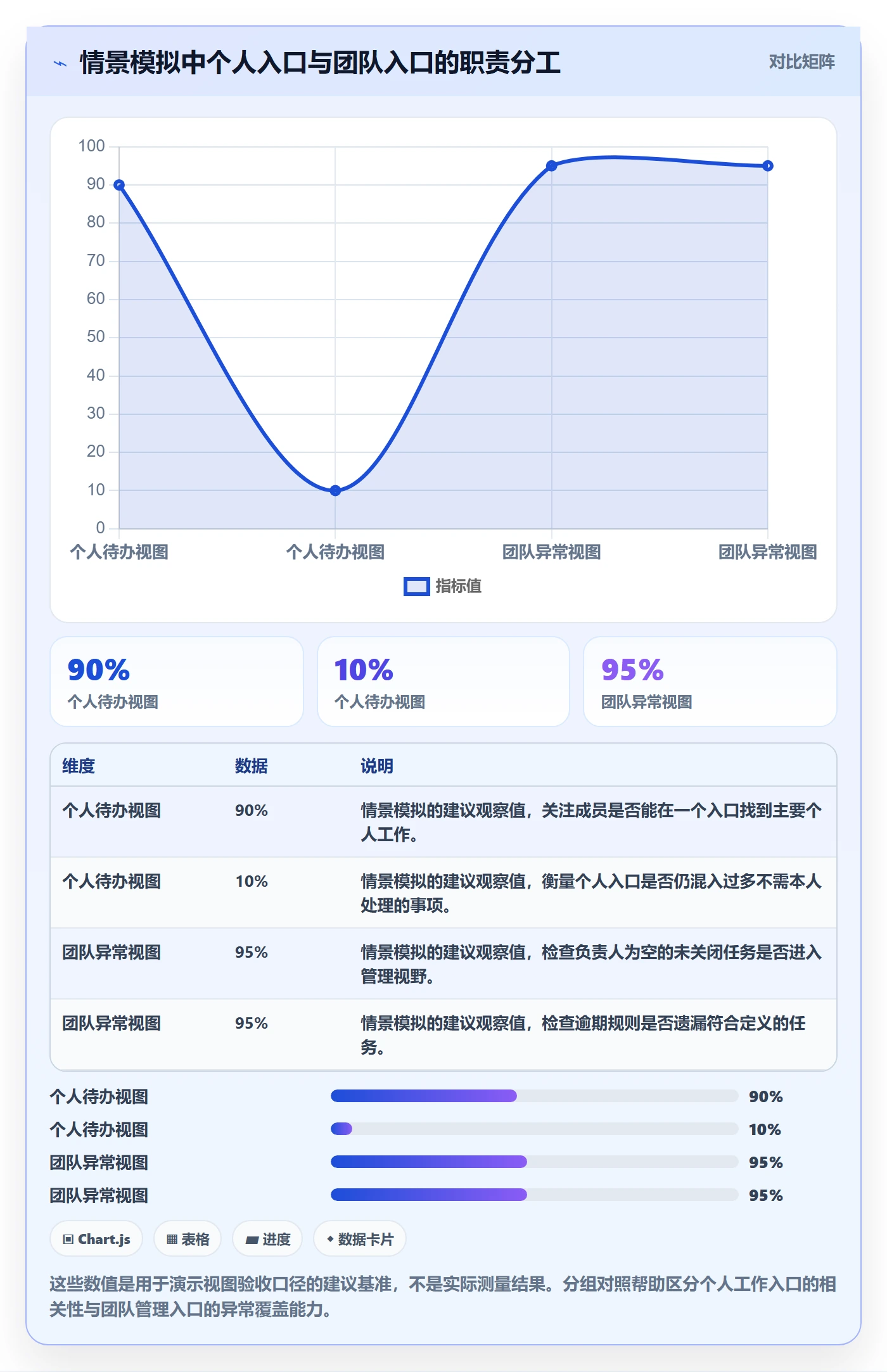The height and width of the screenshot is (1372, 887).
Task: Click the 对比矩阵 label in the header
Action: (x=801, y=62)
